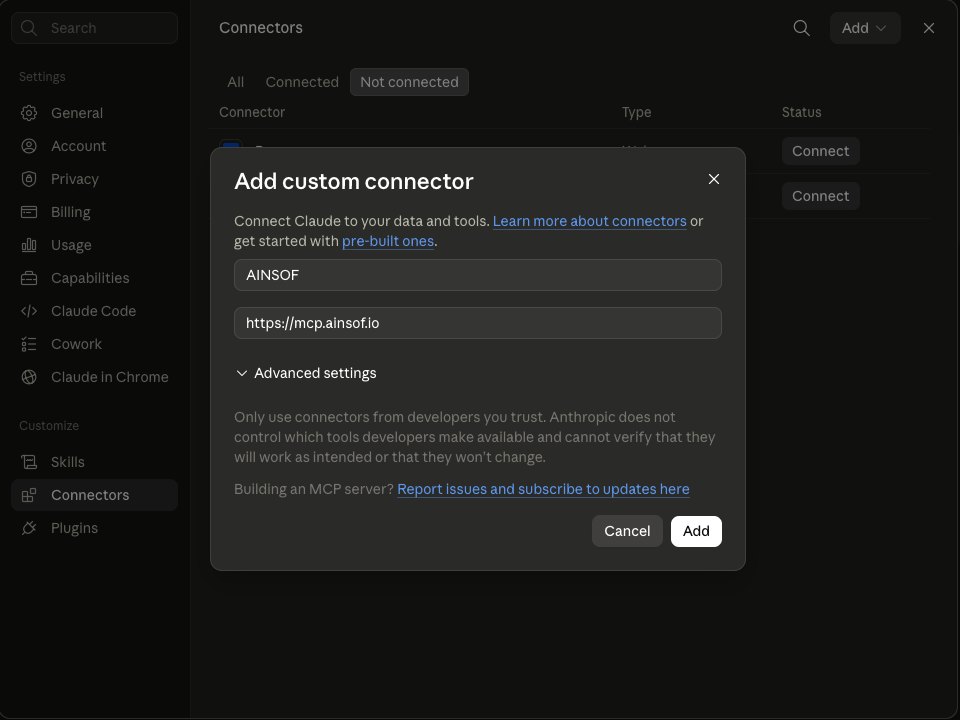Screen dimensions: 960x720
Task: Switch to the Connected tab
Action: pos(302,82)
